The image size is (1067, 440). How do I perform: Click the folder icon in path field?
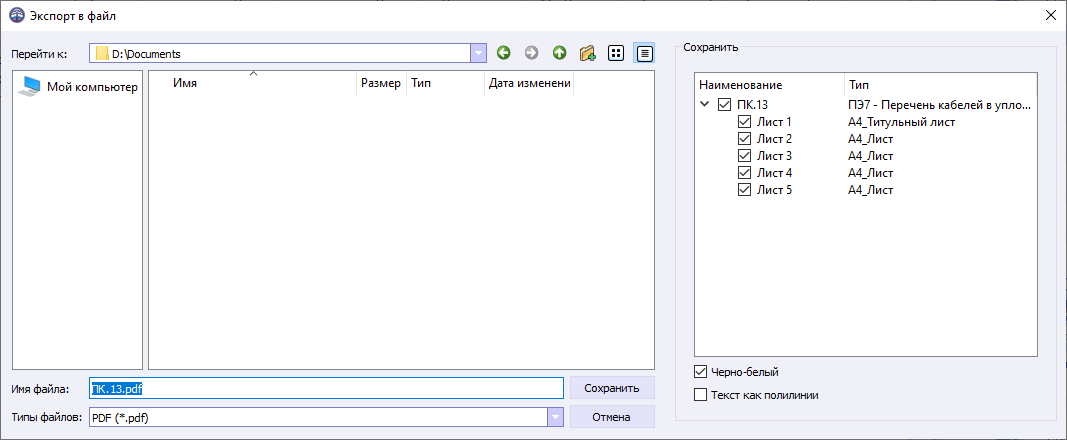102,54
